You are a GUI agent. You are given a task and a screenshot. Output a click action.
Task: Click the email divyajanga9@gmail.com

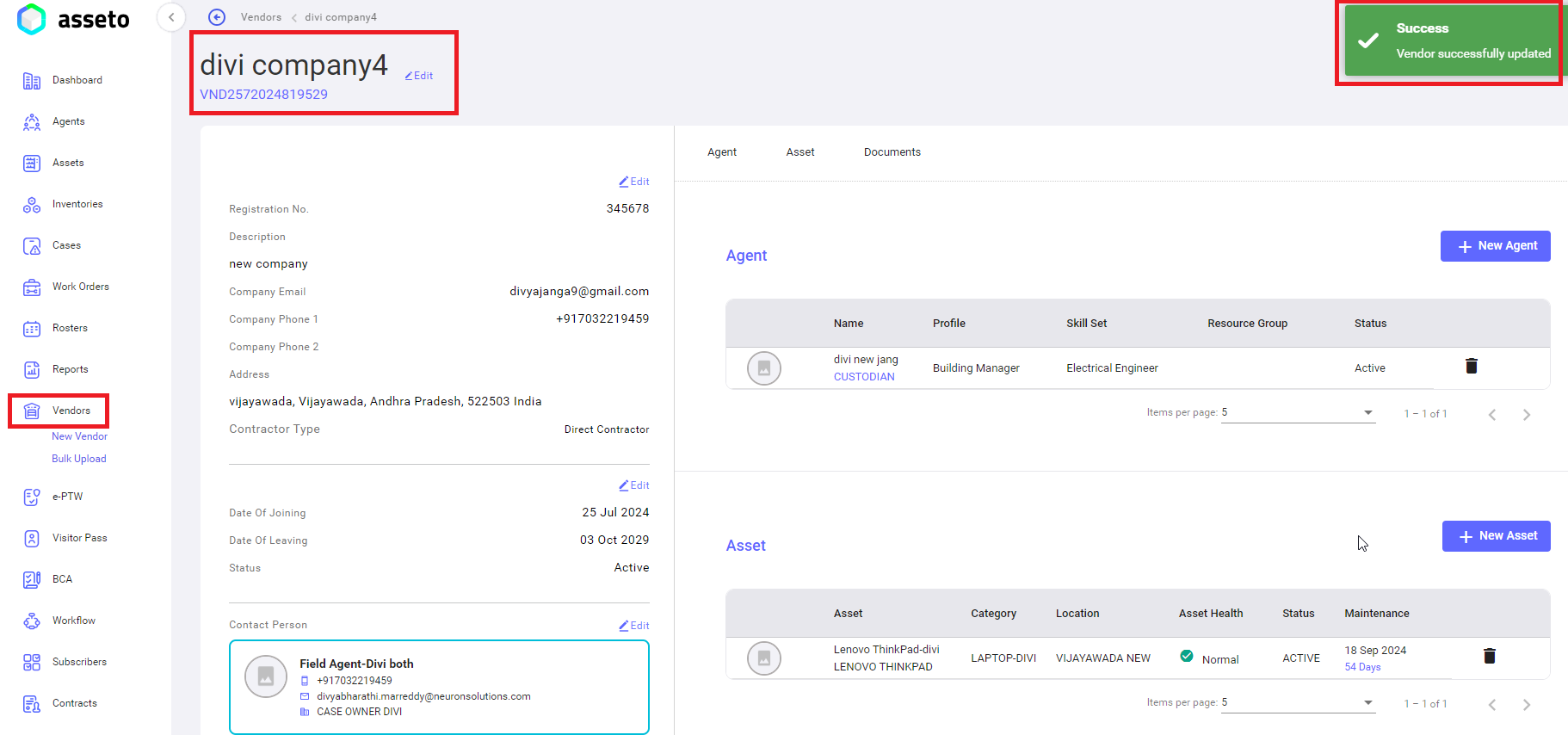(x=579, y=292)
